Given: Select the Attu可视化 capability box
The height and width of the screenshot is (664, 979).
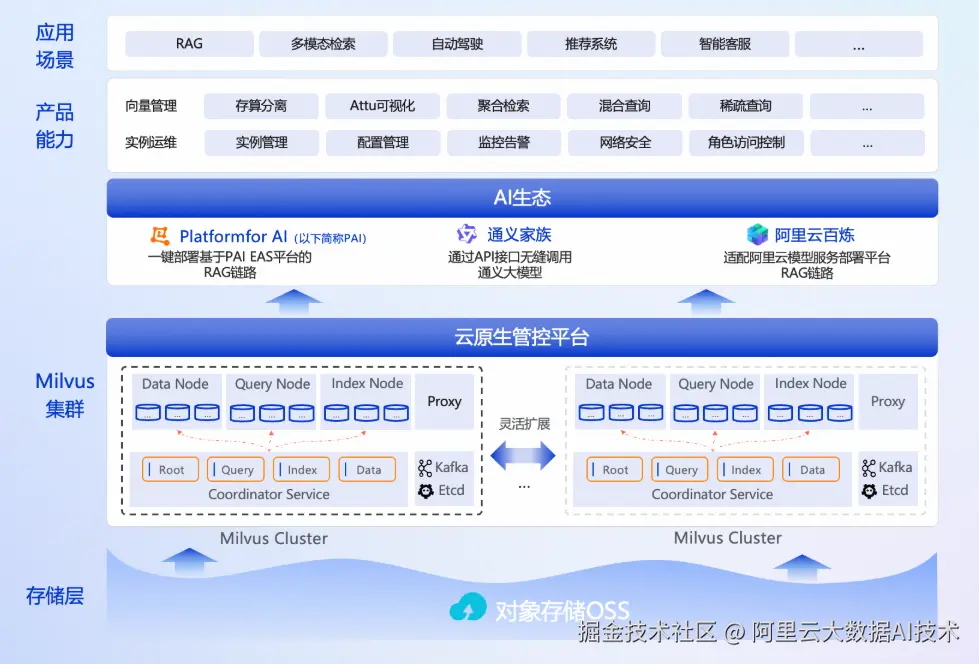Looking at the screenshot, I should [x=382, y=106].
